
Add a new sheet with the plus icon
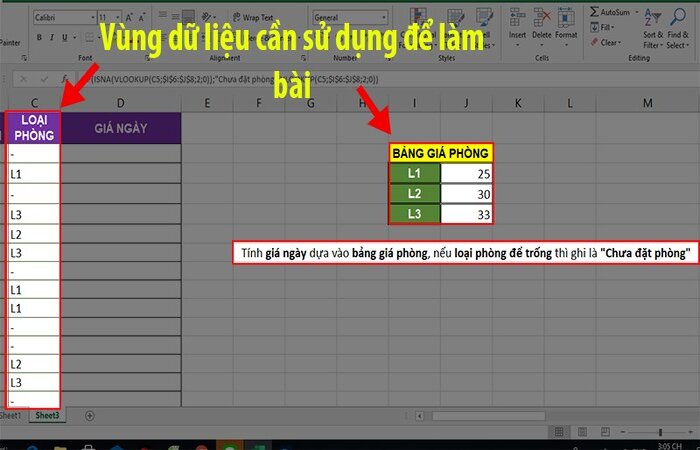[90, 416]
